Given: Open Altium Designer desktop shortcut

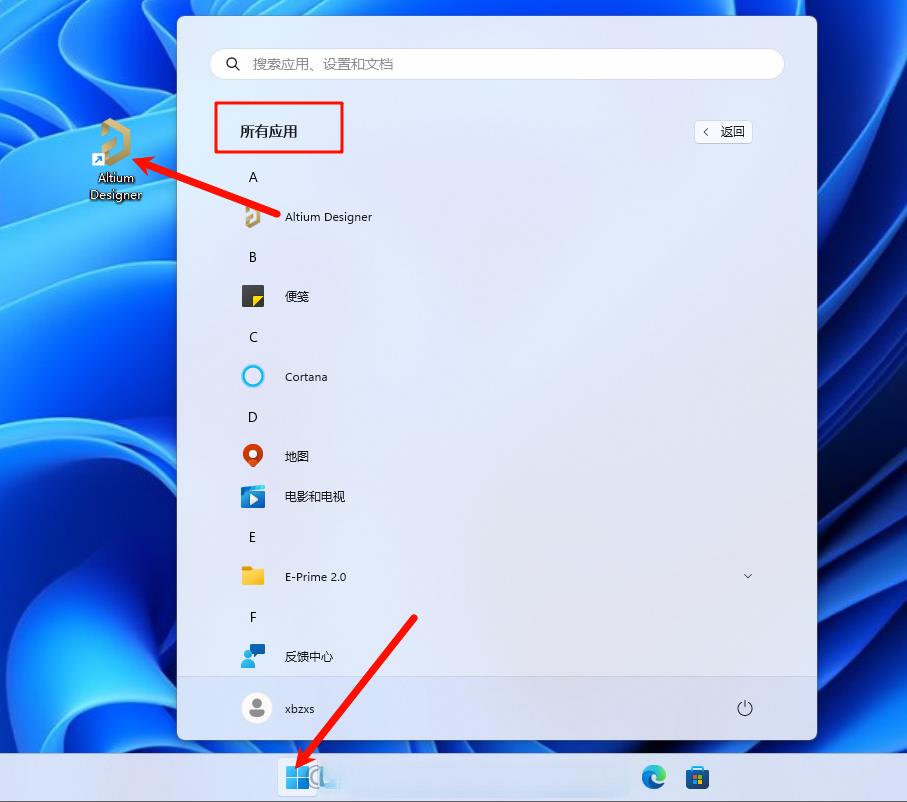Looking at the screenshot, I should click(x=116, y=160).
